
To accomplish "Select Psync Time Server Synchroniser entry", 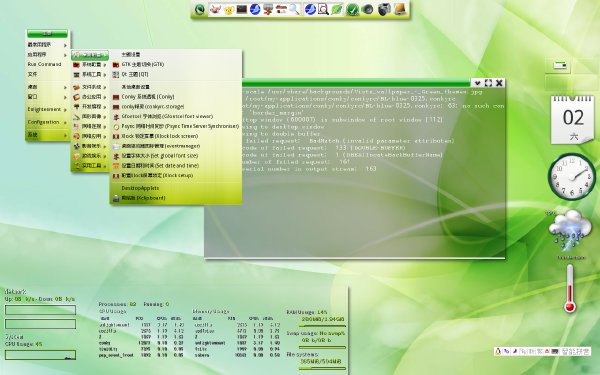I will 176,126.
